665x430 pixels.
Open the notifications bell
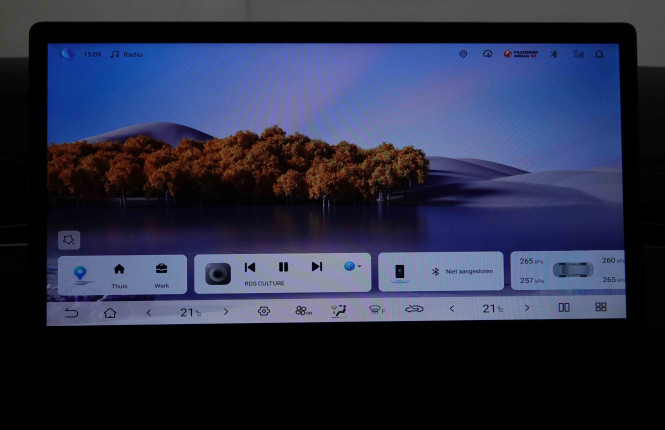(x=599, y=54)
